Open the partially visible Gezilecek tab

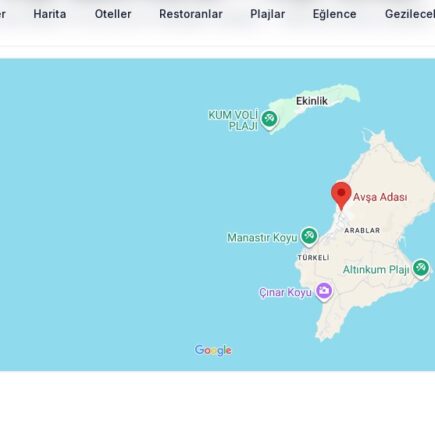(x=410, y=14)
